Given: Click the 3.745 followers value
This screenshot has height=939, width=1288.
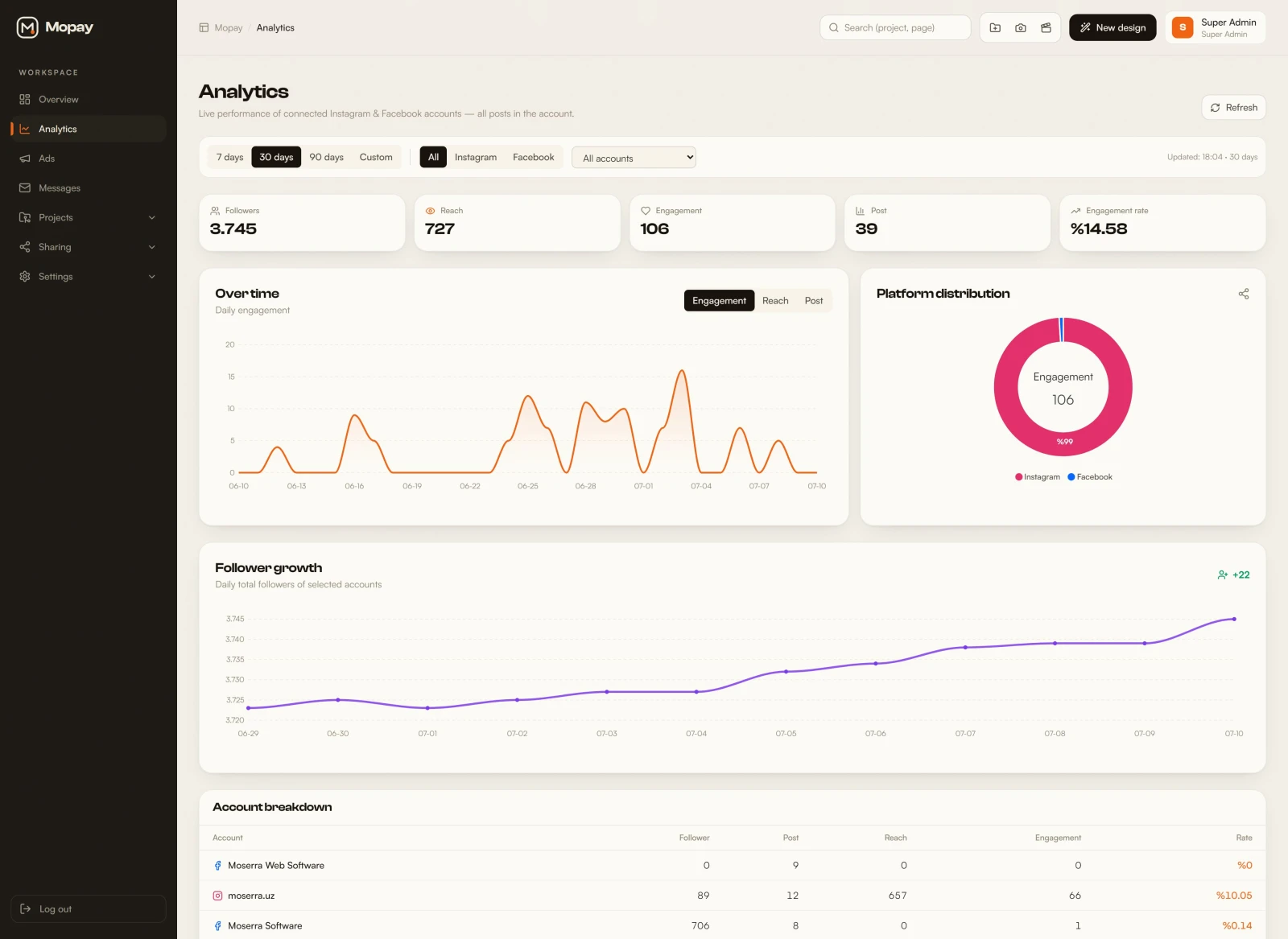Looking at the screenshot, I should 233,229.
